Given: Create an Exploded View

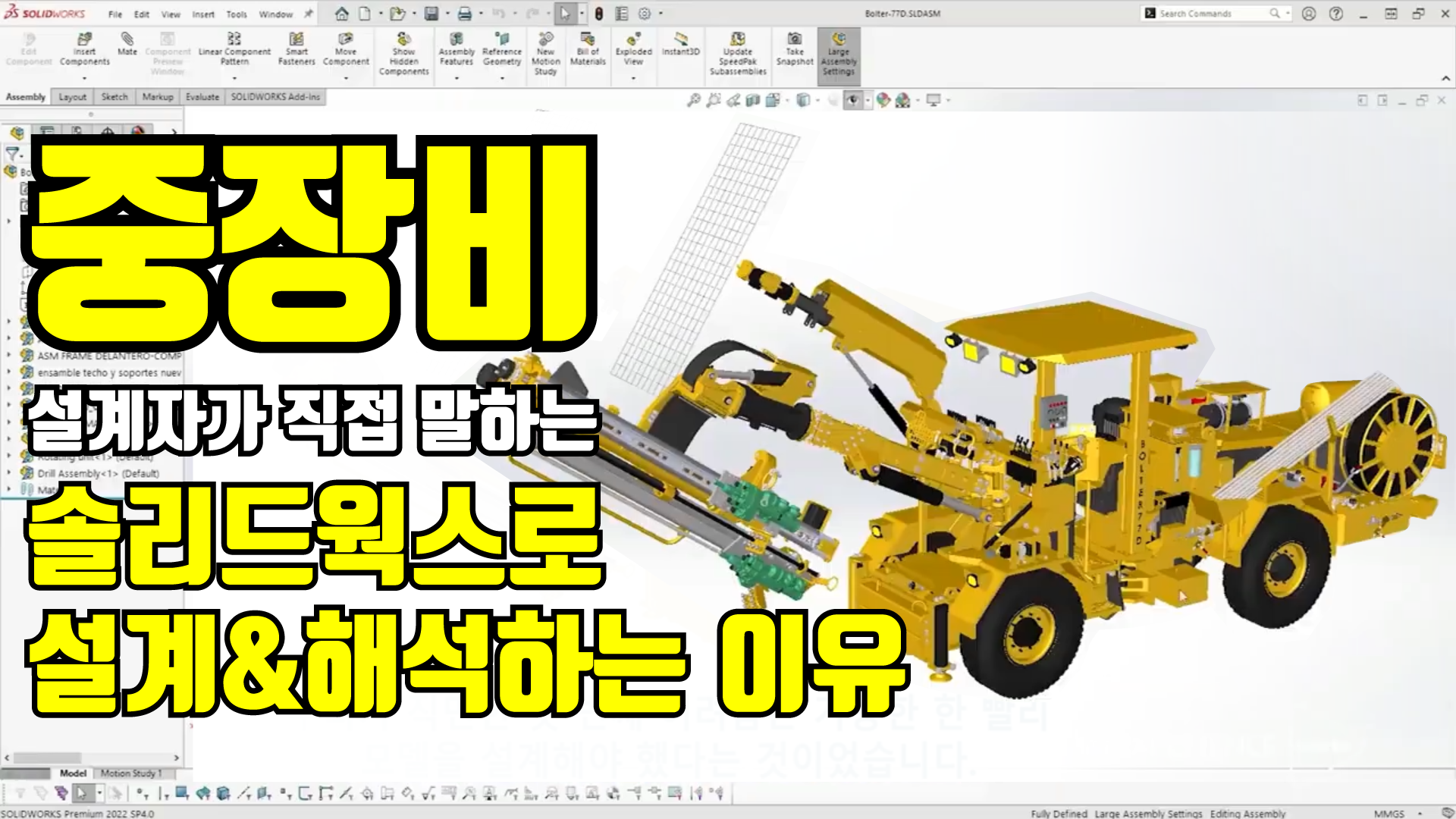Looking at the screenshot, I should point(633,49).
